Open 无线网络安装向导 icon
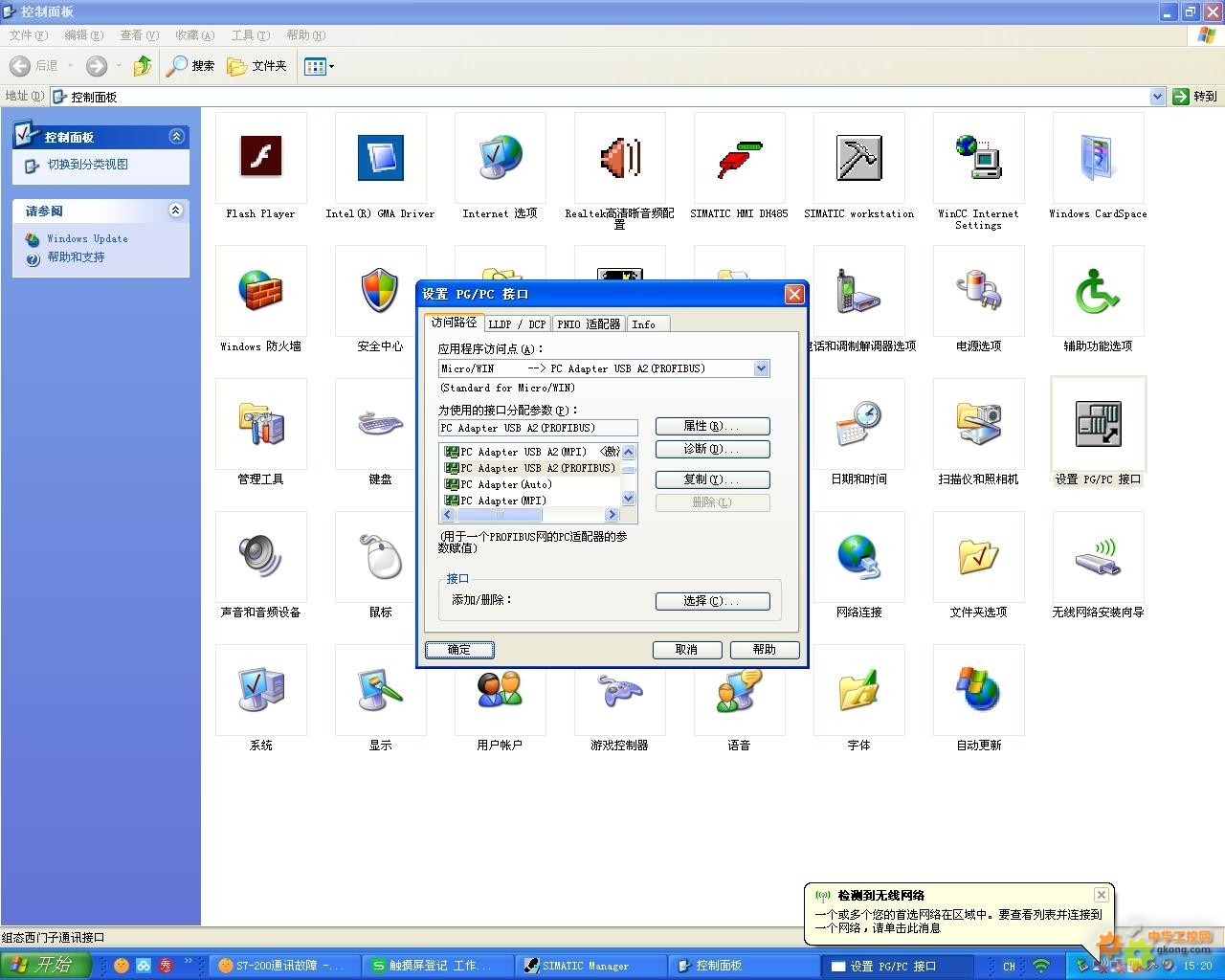 click(x=1098, y=557)
